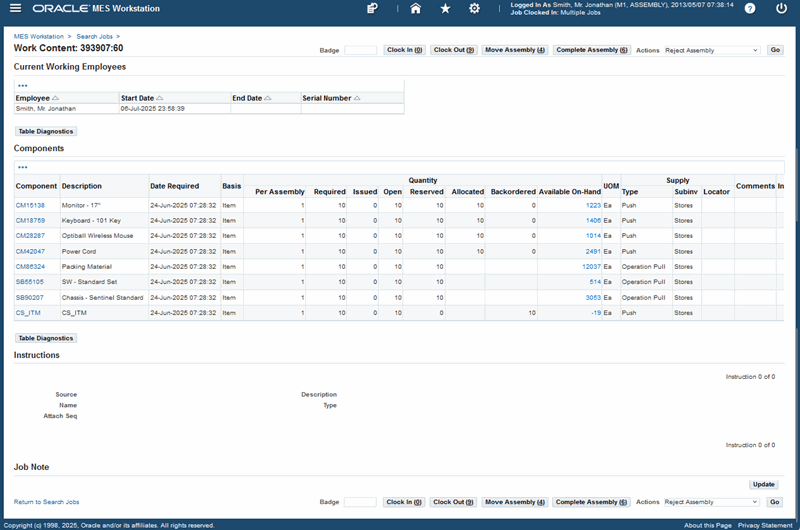Open Settings gear icon

(474, 8)
